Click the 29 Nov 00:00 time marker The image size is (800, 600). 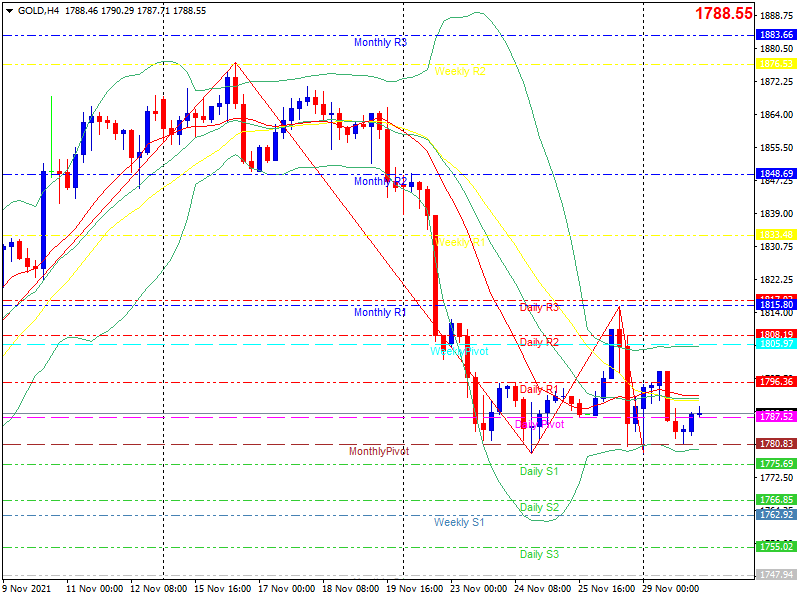670,588
